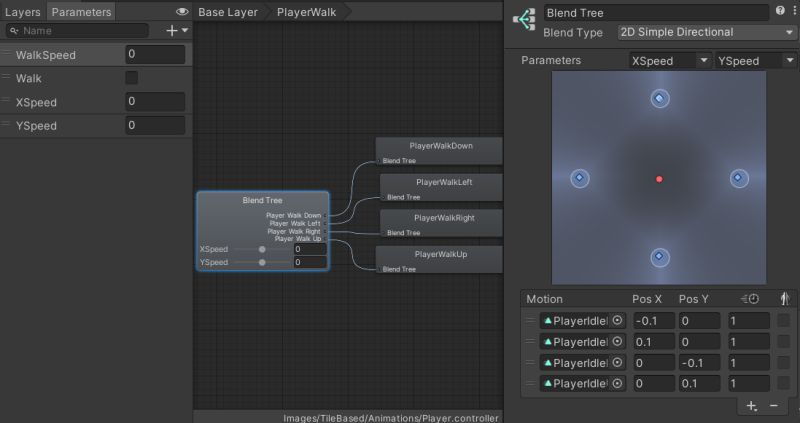The width and height of the screenshot is (800, 423).
Task: Click the parameter Name search field
Action: click(78, 31)
